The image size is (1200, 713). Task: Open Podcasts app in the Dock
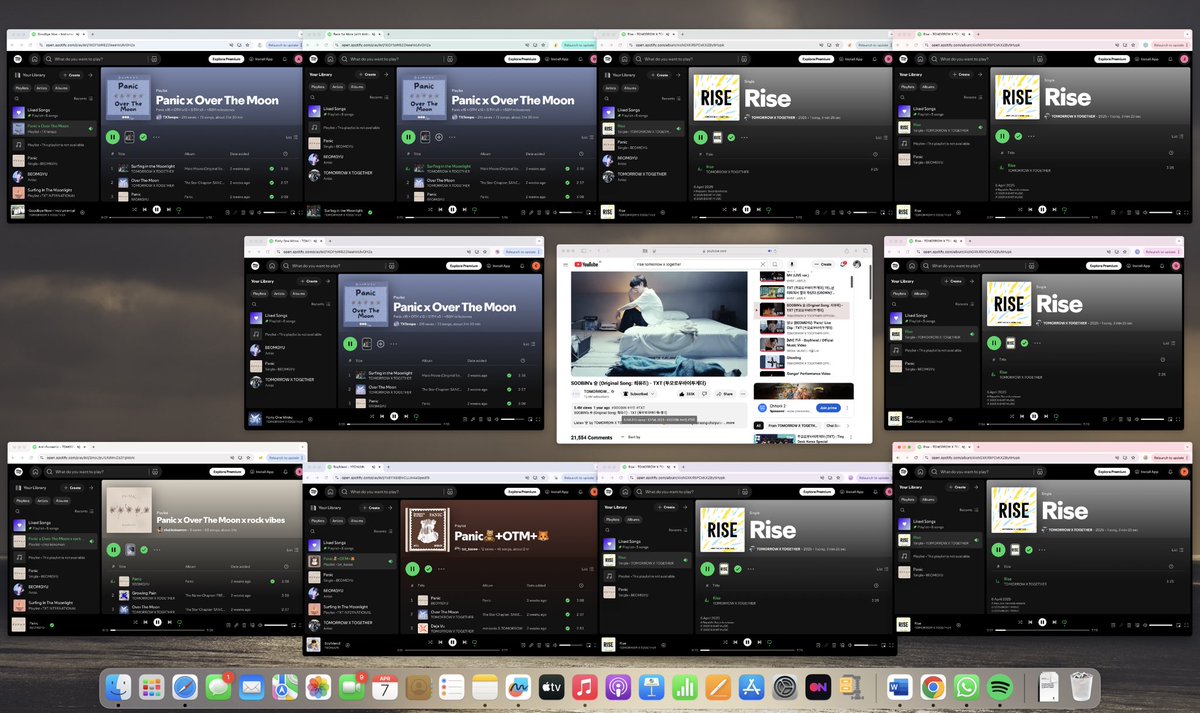click(617, 687)
